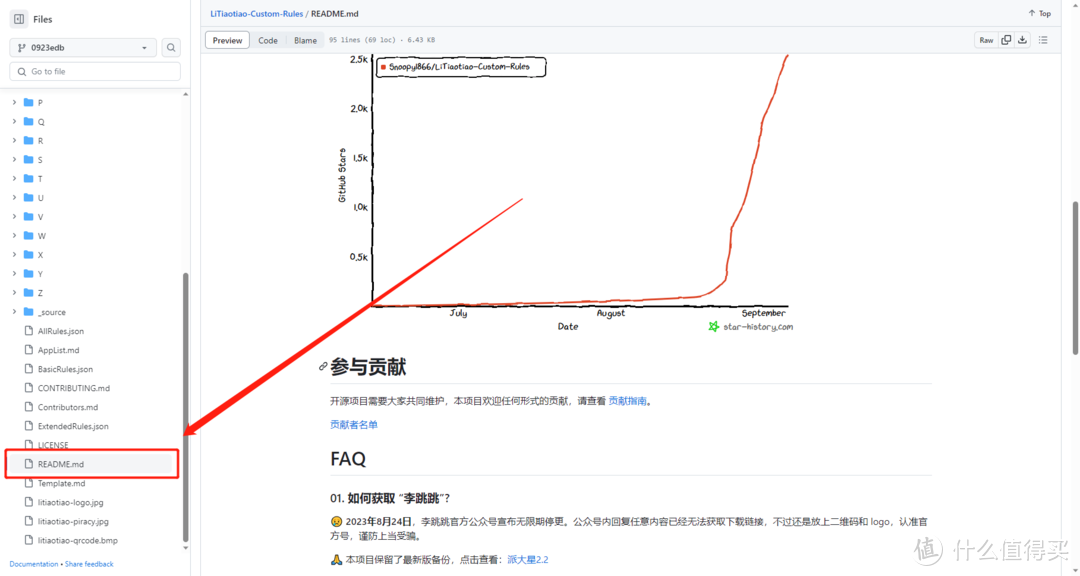Viewport: 1080px width, 576px height.
Task: Click the litiaotiao-piracy.jpg file icon
Action: tap(28, 522)
